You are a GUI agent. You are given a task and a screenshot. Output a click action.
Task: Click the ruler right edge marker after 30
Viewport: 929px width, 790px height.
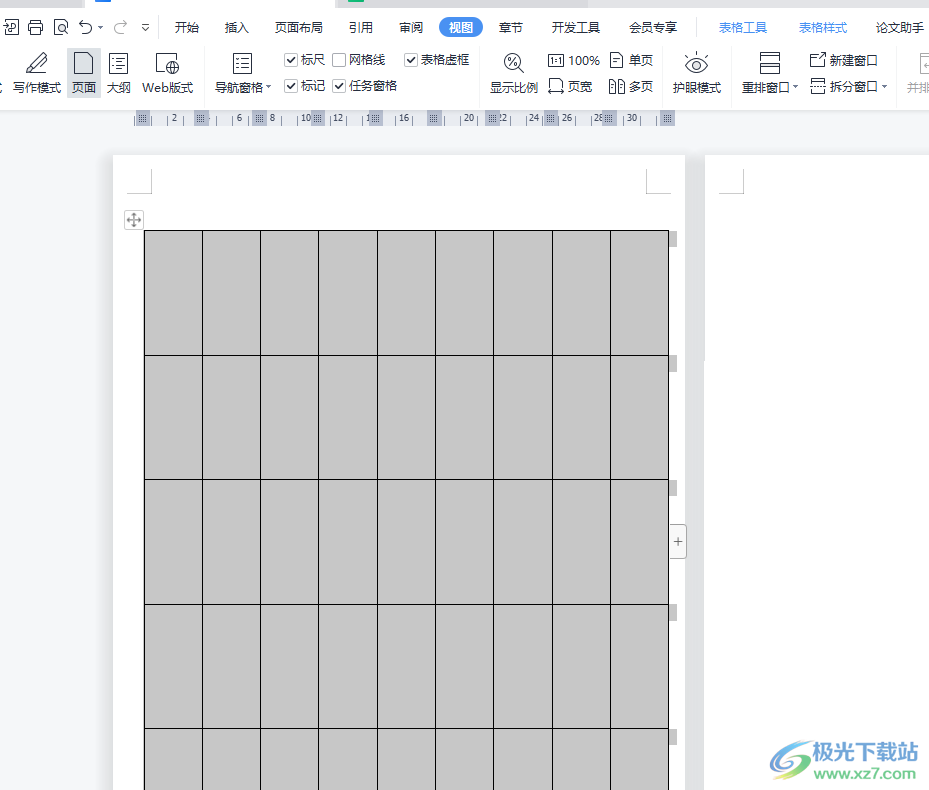pos(668,119)
